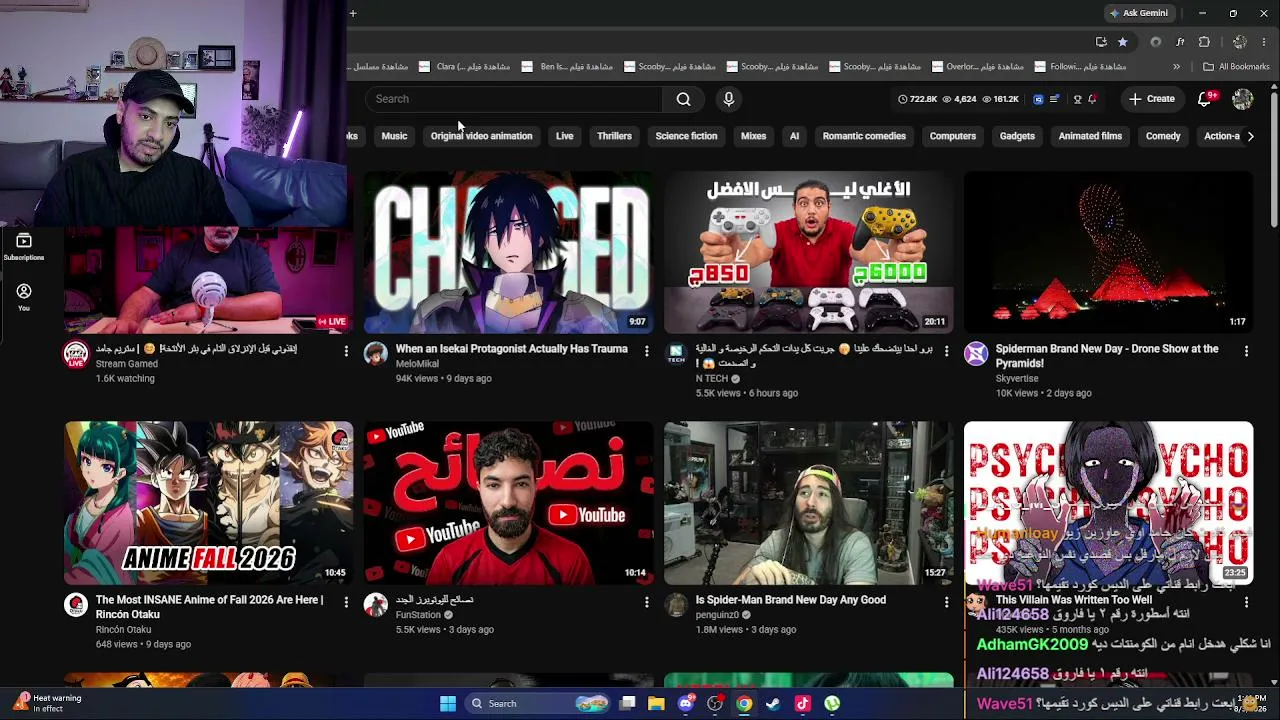This screenshot has width=1280, height=720.
Task: Open the Anime Fall 2026 thumbnail
Action: pos(209,503)
